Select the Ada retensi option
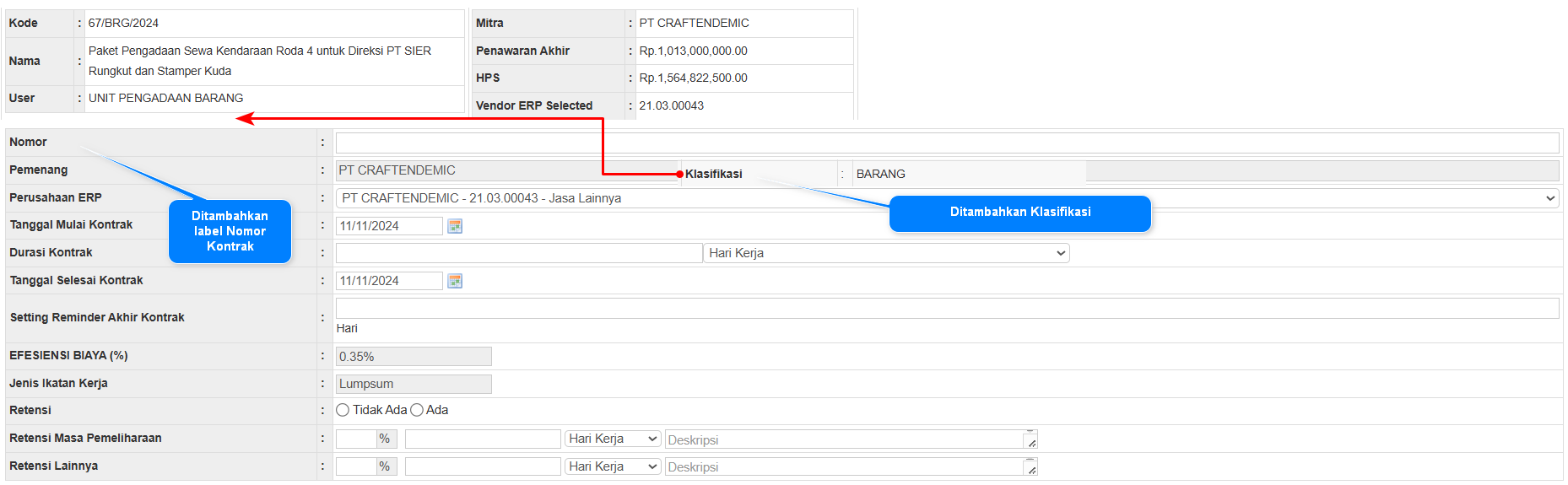 click(417, 410)
